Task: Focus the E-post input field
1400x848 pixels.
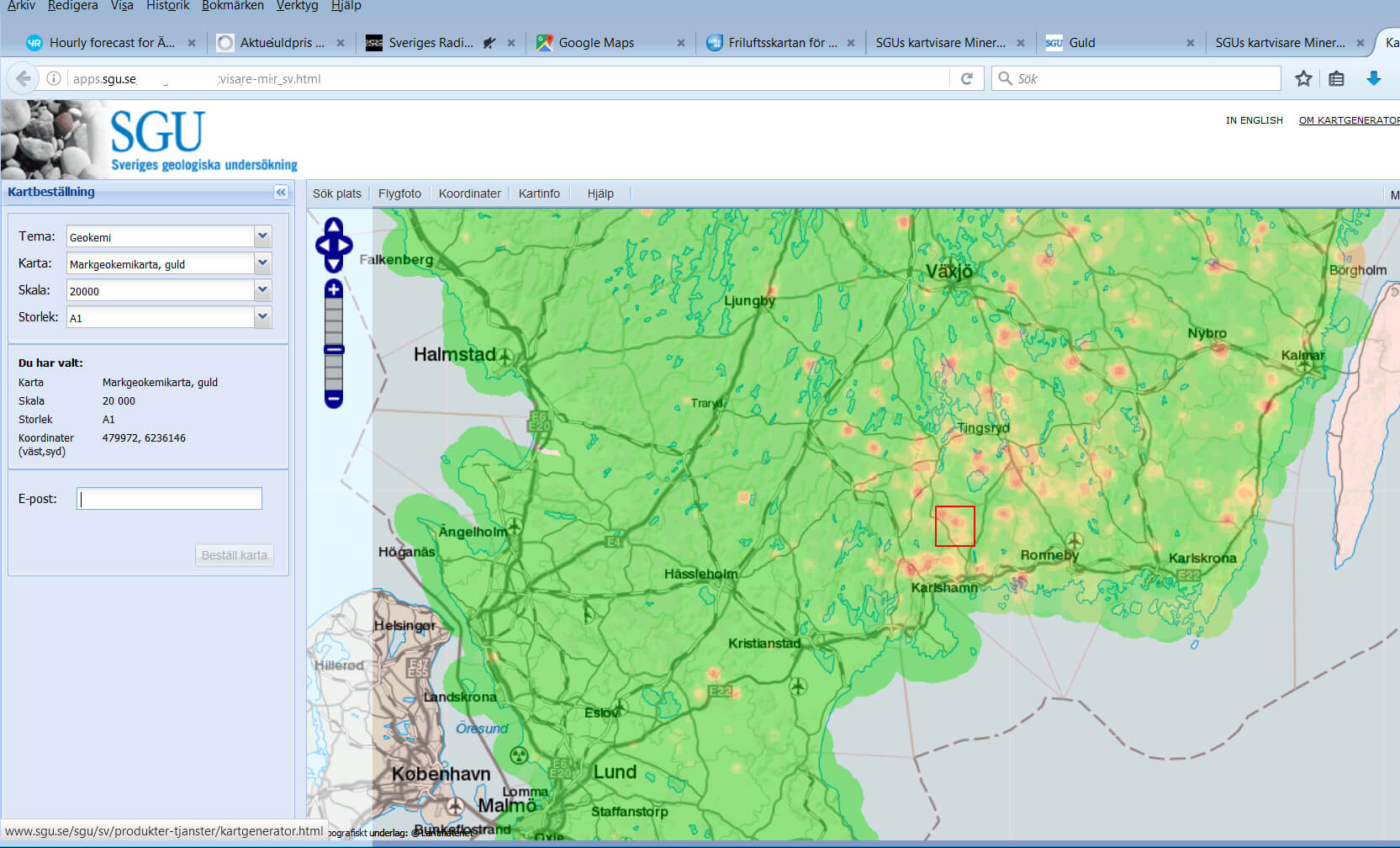Action: [x=169, y=499]
